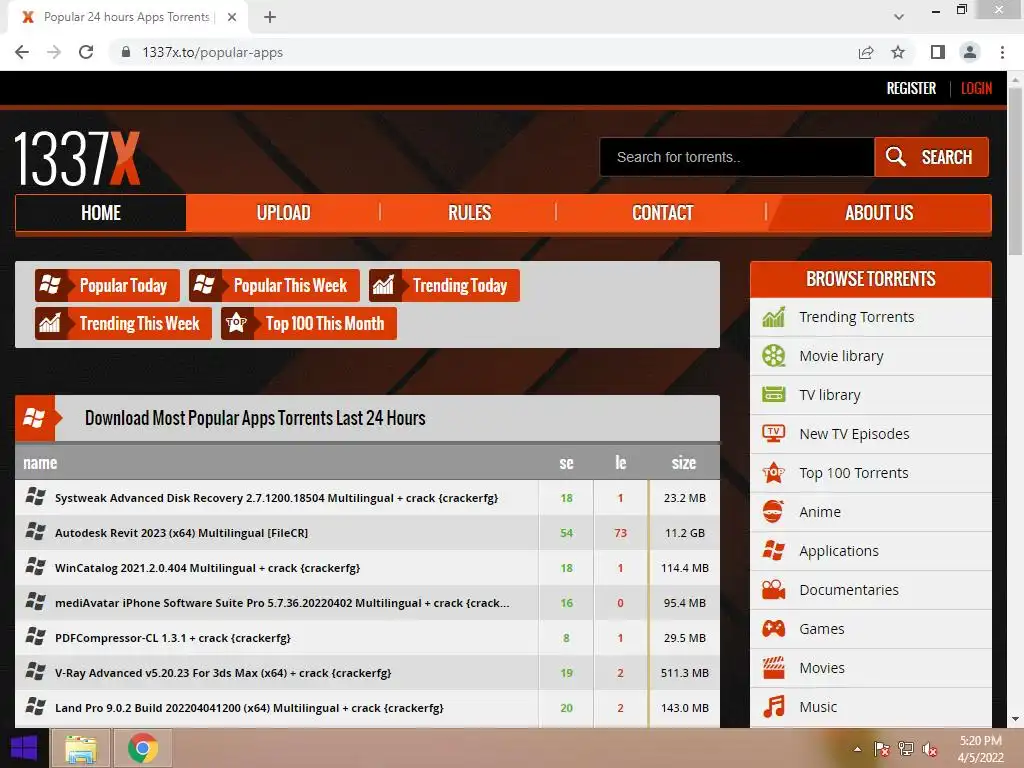
Task: Click the LOGIN link
Action: click(x=976, y=88)
